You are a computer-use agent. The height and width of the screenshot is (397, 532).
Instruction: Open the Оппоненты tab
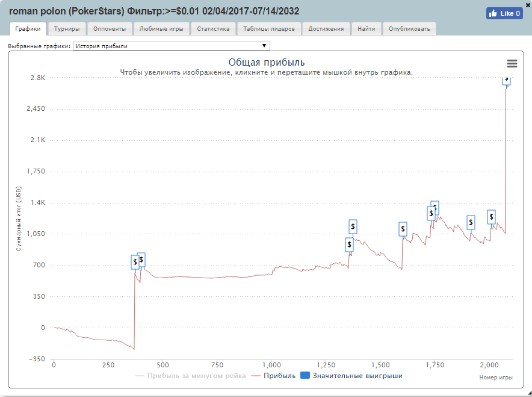(109, 29)
